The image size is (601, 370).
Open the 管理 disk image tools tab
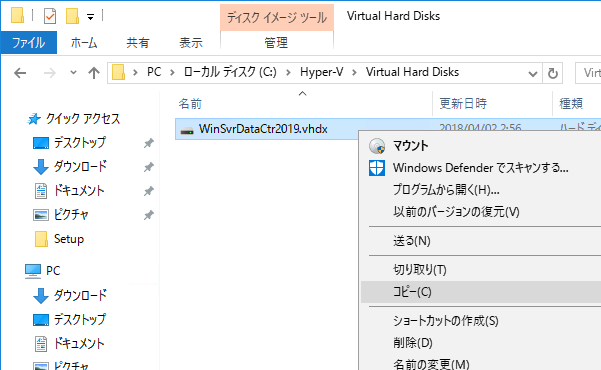click(276, 42)
